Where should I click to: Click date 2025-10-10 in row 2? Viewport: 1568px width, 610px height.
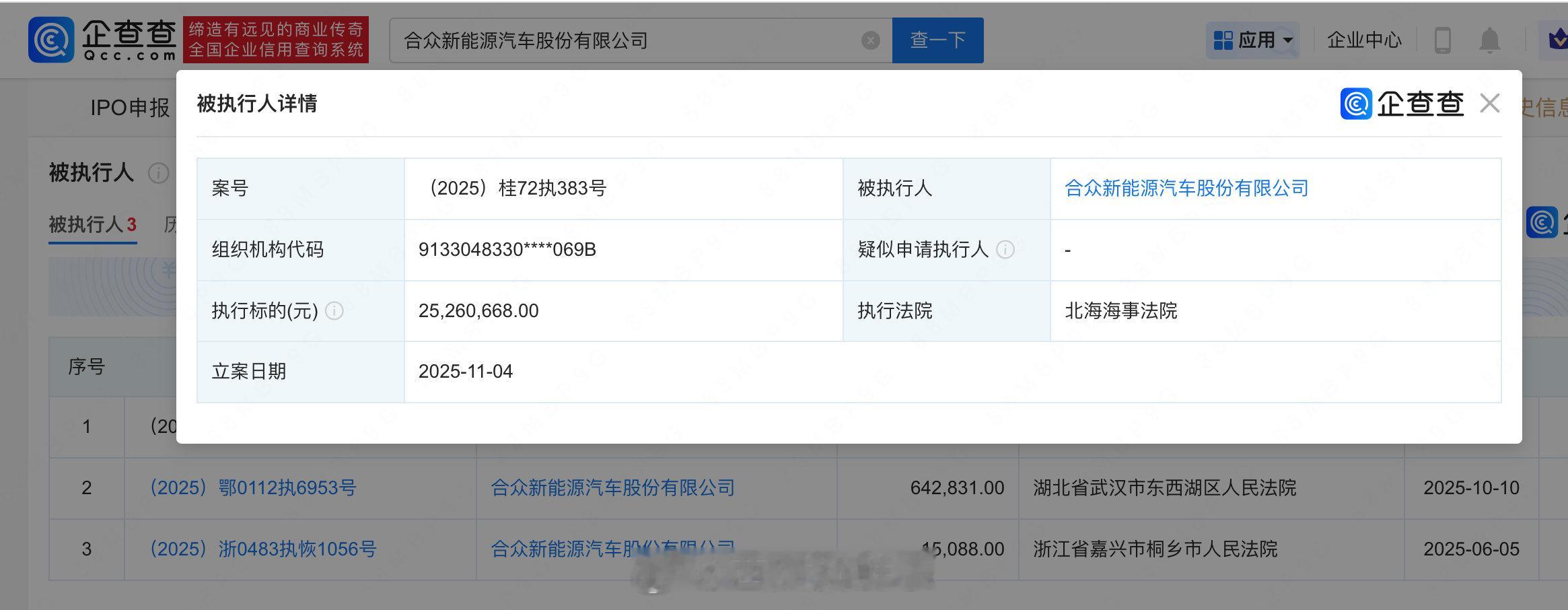pyautogui.click(x=1471, y=487)
